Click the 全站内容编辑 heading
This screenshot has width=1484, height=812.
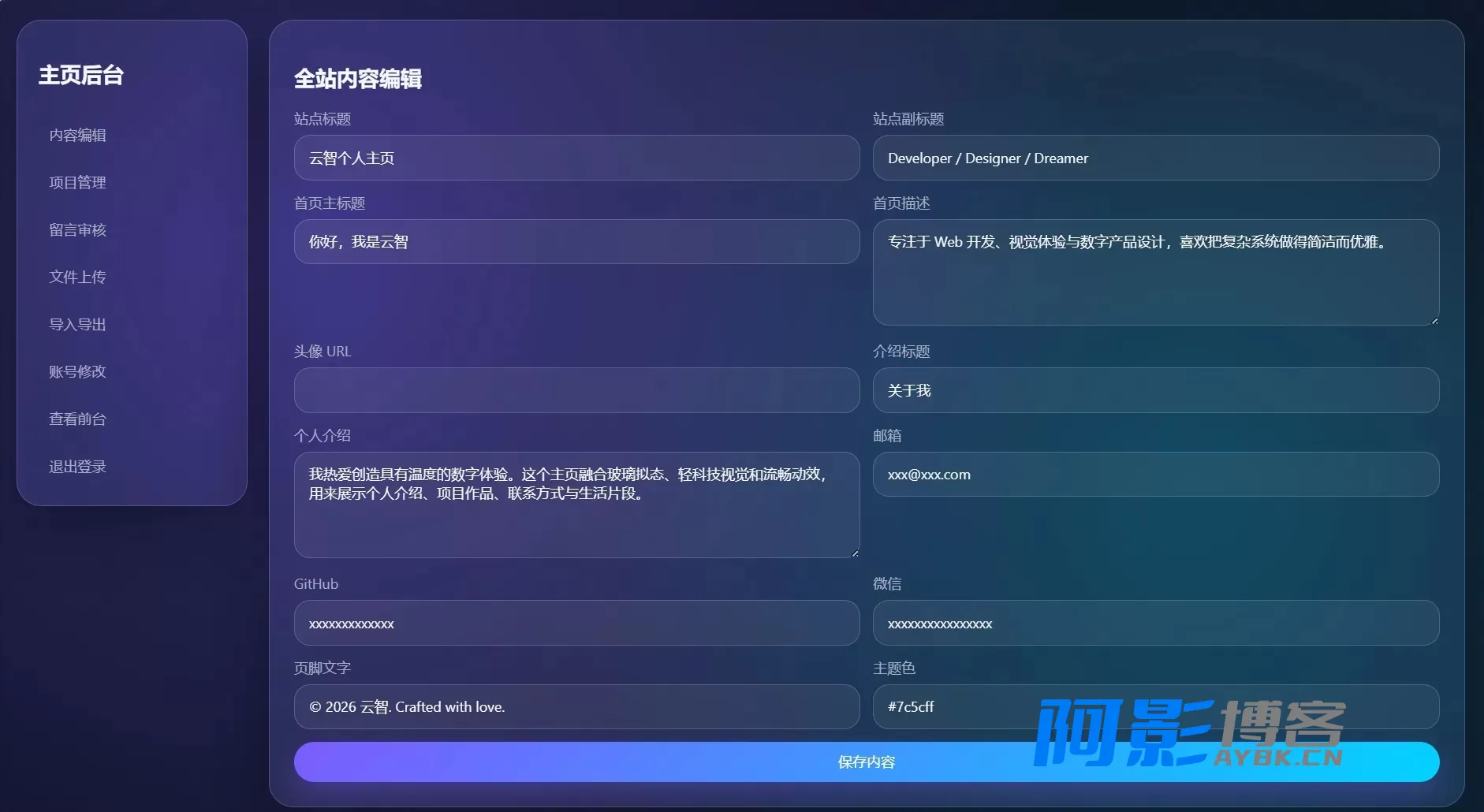(x=358, y=79)
